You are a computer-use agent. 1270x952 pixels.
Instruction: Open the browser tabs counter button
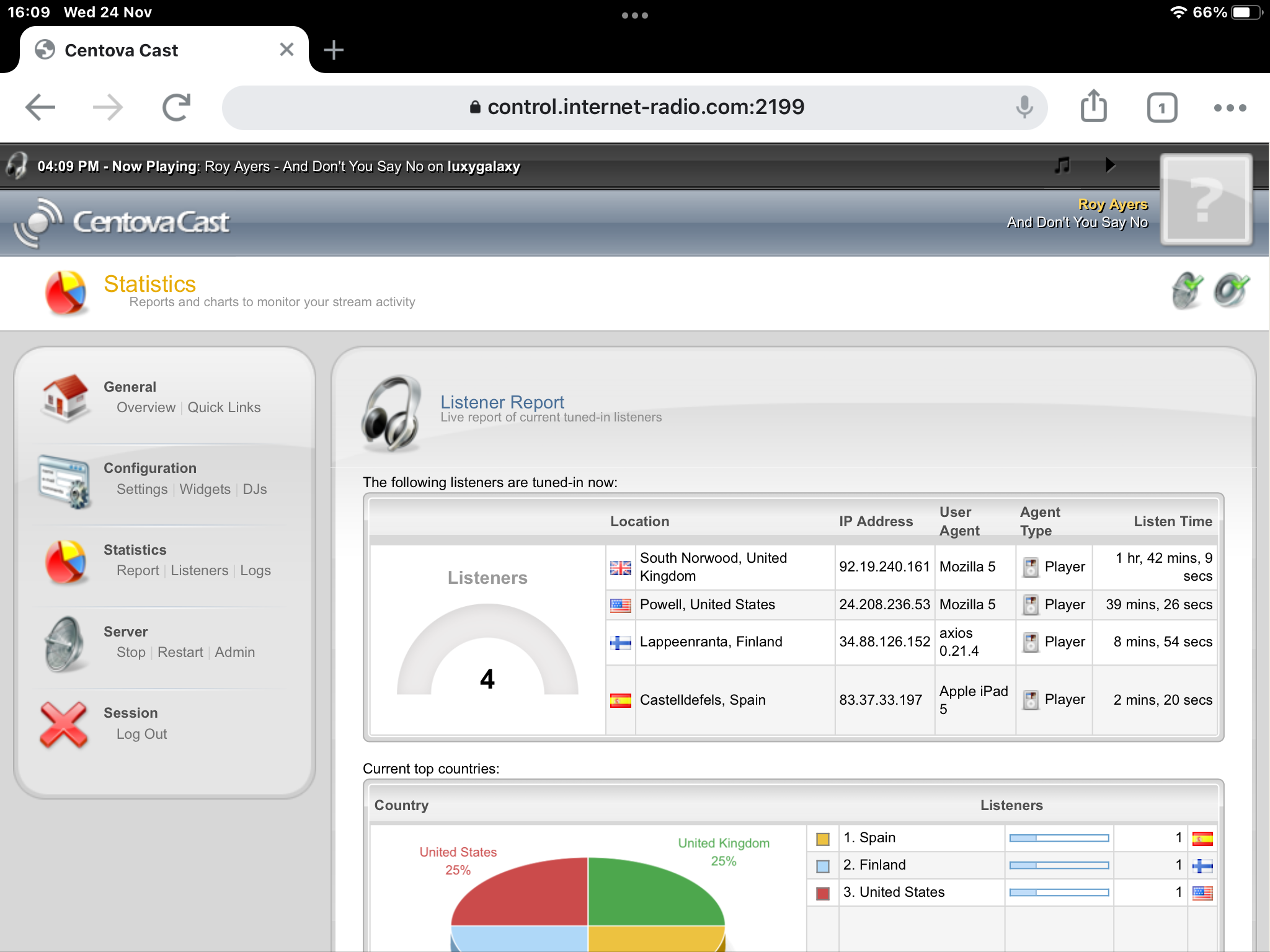tap(1161, 108)
